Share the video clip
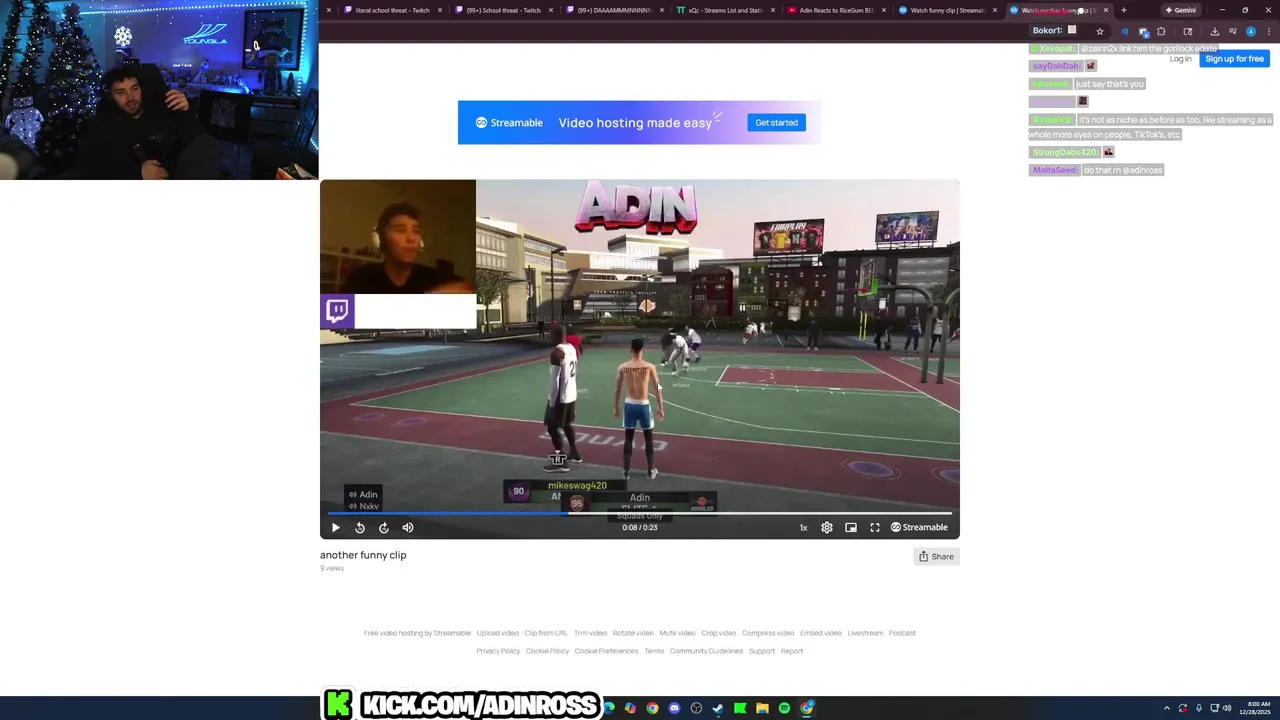The width and height of the screenshot is (1280, 720). pyautogui.click(x=937, y=556)
